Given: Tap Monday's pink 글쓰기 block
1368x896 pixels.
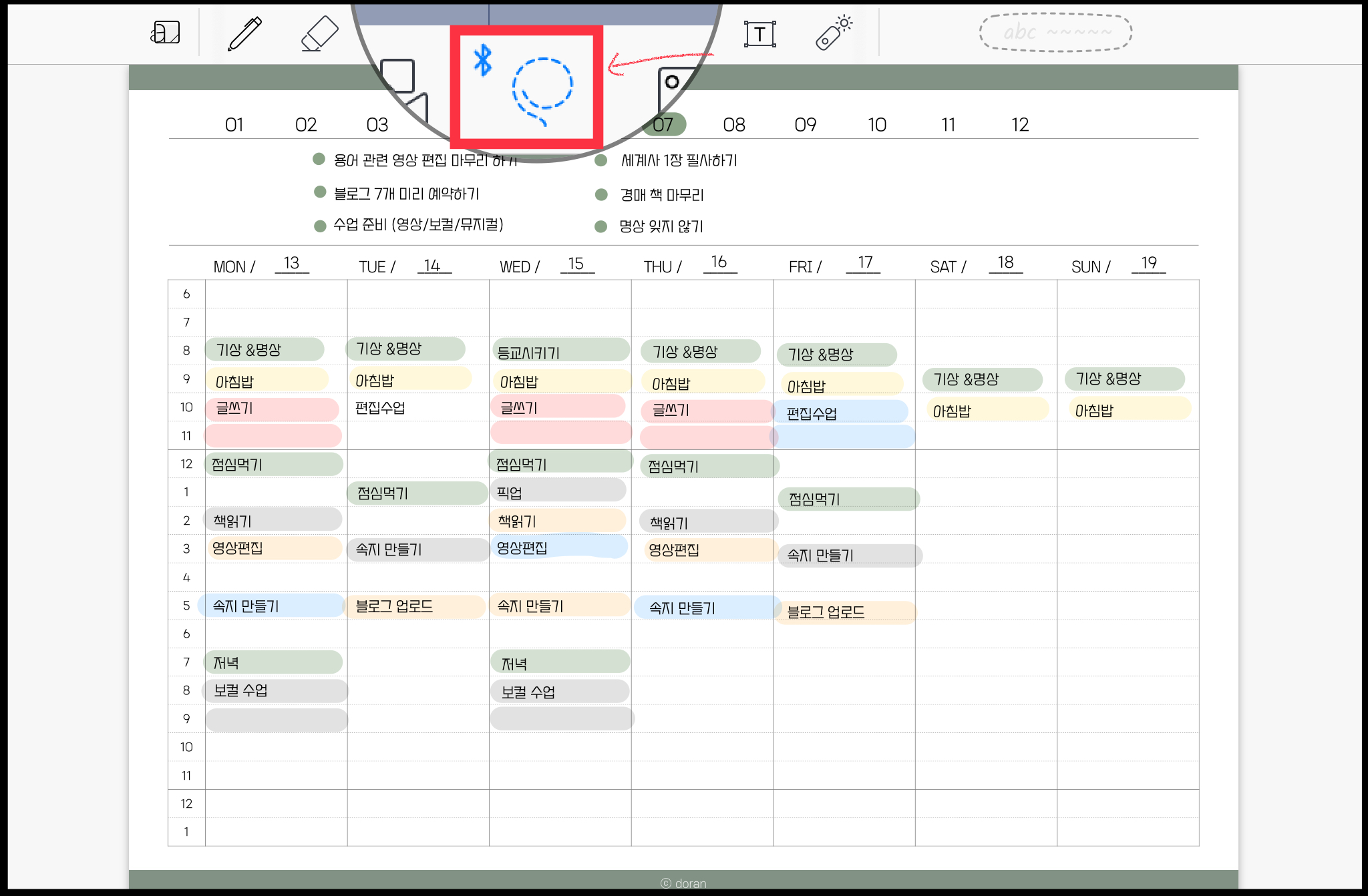Looking at the screenshot, I should [x=272, y=409].
